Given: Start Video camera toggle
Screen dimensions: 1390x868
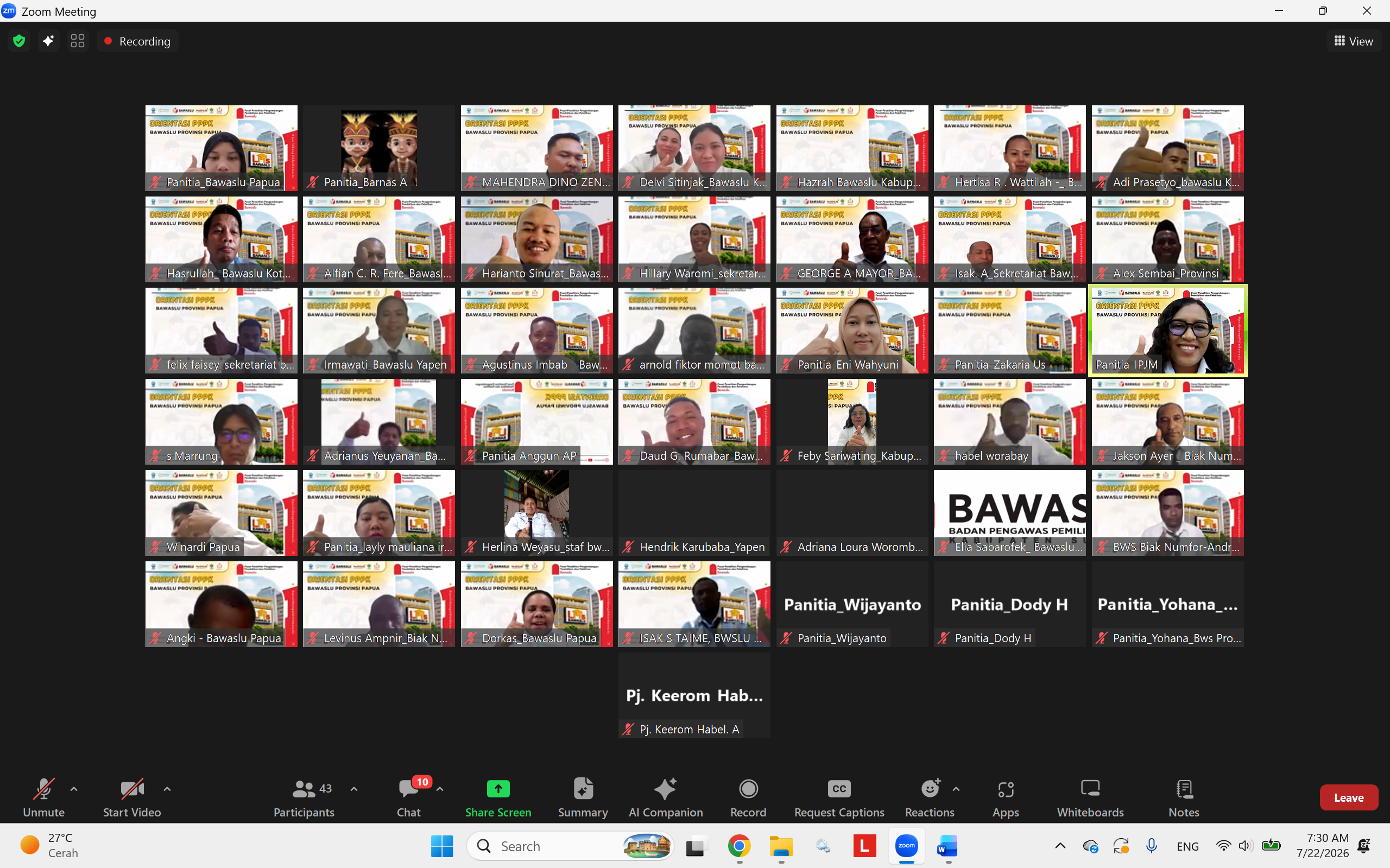Looking at the screenshot, I should (132, 797).
